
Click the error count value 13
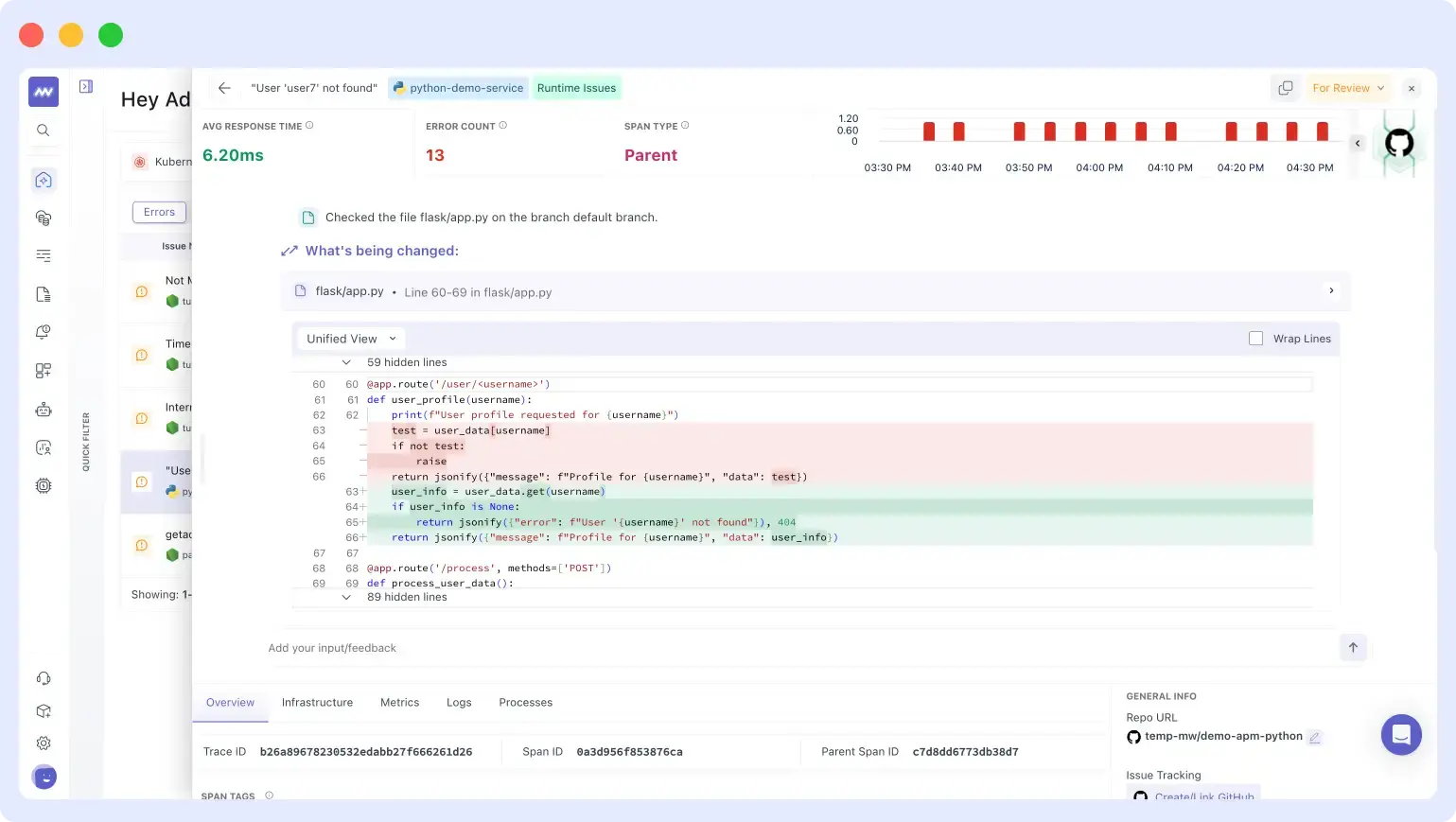[435, 155]
